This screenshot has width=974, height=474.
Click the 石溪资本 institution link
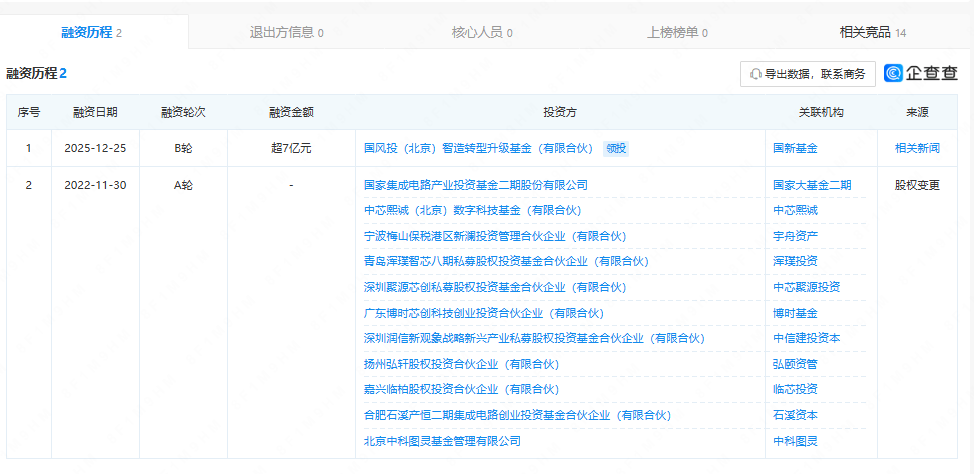point(795,415)
